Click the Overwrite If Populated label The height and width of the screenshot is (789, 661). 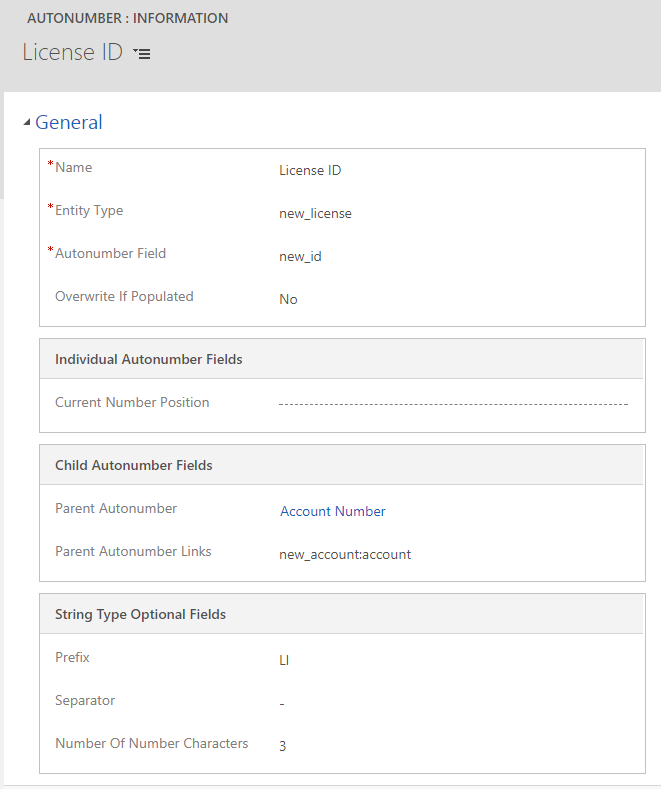point(124,297)
